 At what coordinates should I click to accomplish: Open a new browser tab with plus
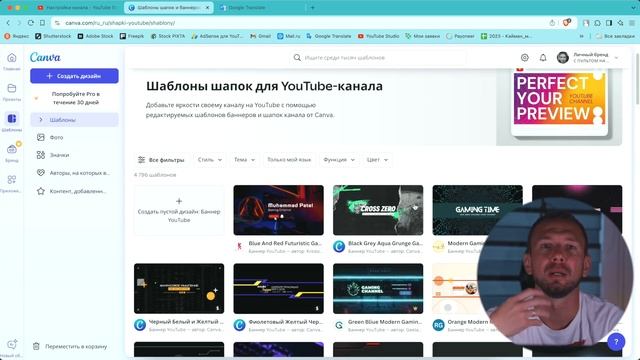[313, 8]
